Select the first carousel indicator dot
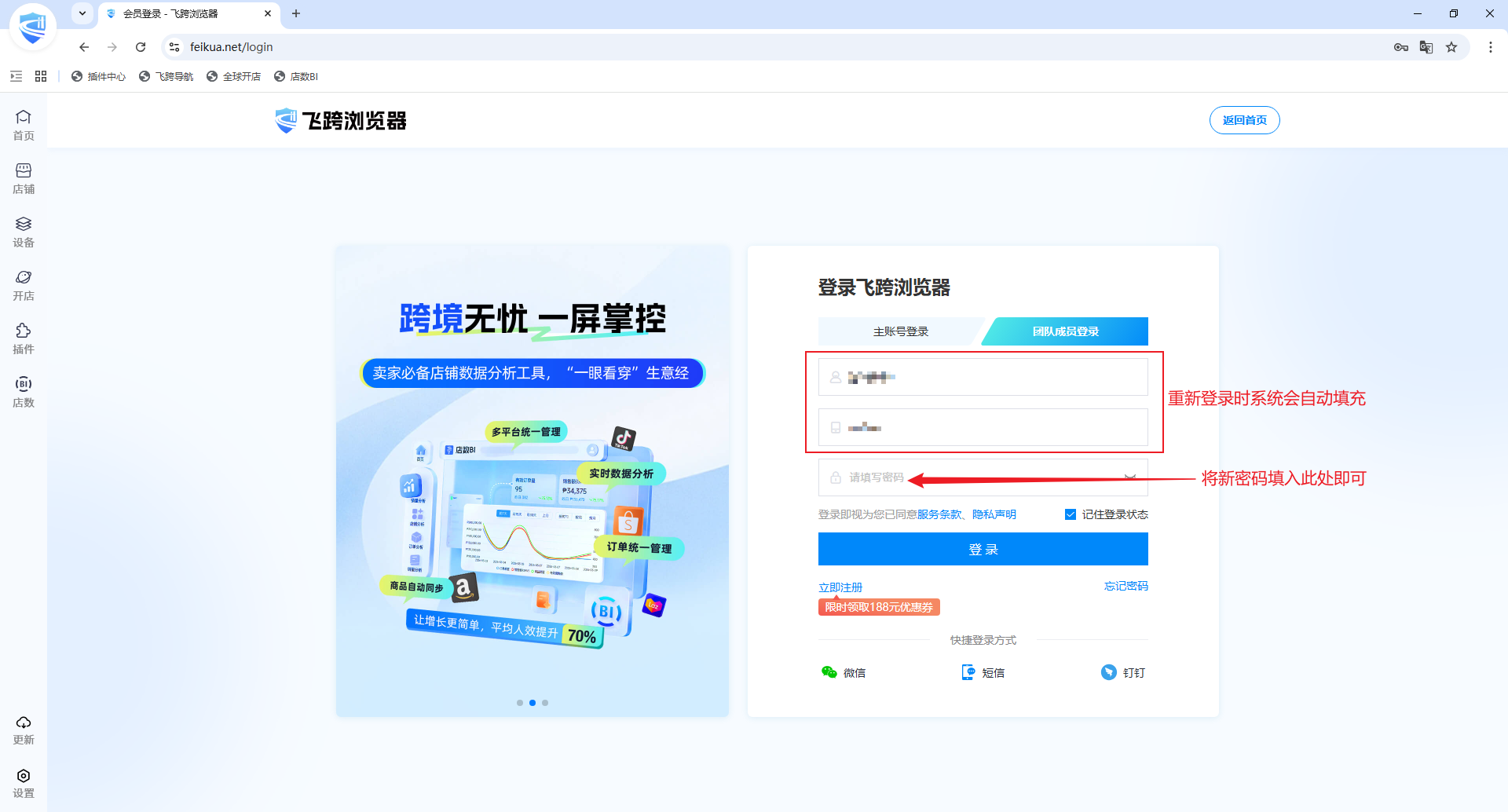 tap(520, 703)
